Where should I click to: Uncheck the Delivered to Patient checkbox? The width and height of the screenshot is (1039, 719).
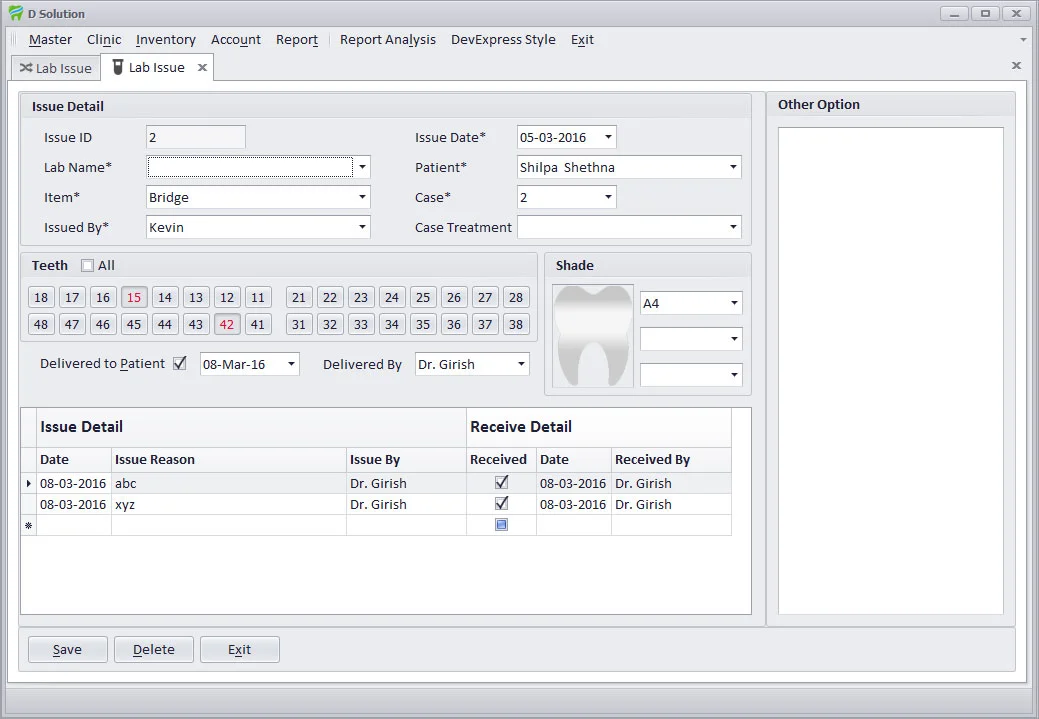(179, 364)
